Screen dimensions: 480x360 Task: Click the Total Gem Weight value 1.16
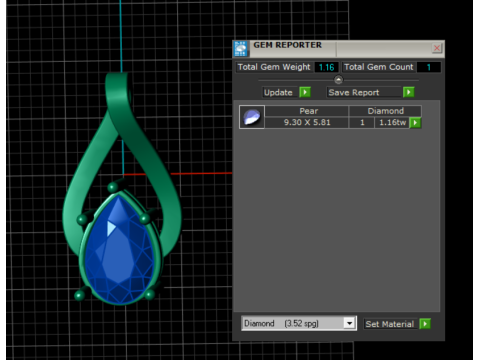tap(326, 67)
